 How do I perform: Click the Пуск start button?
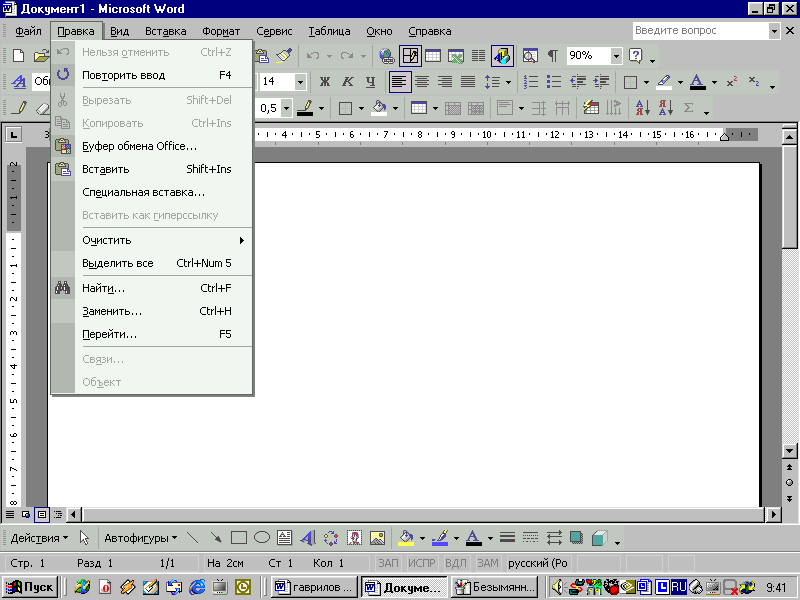30,587
